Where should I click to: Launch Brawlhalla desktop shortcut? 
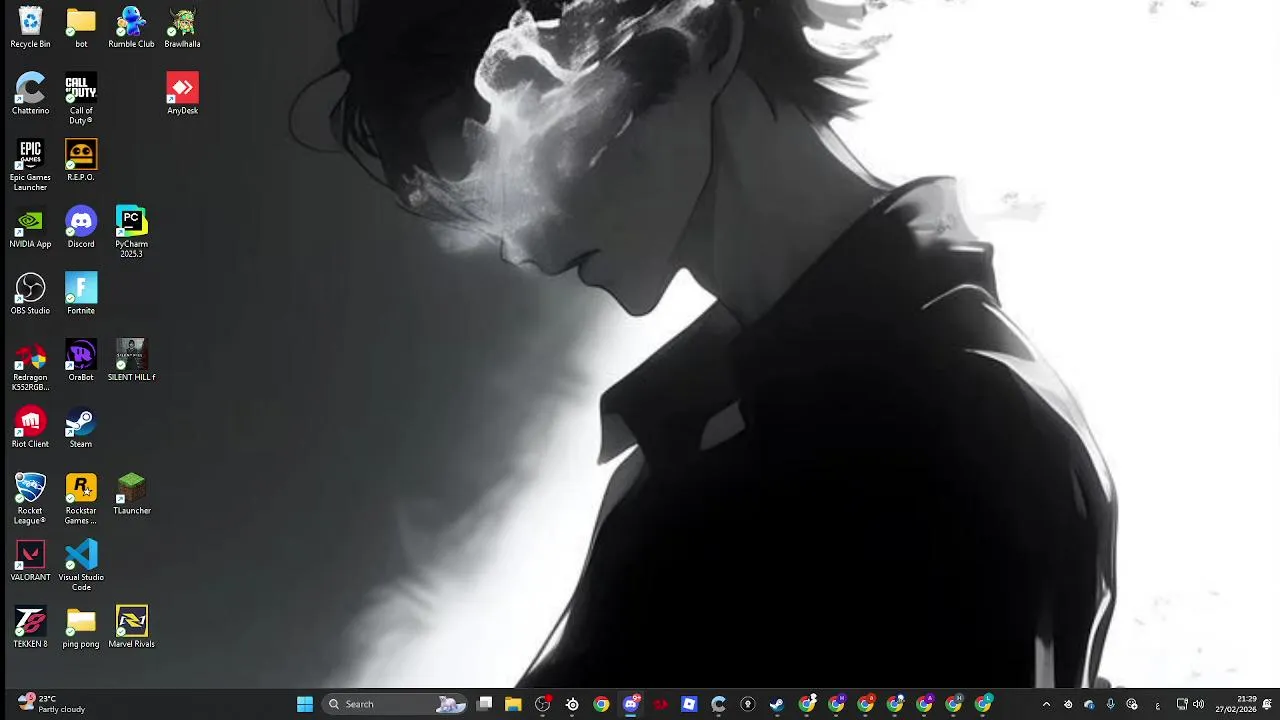coord(182,28)
